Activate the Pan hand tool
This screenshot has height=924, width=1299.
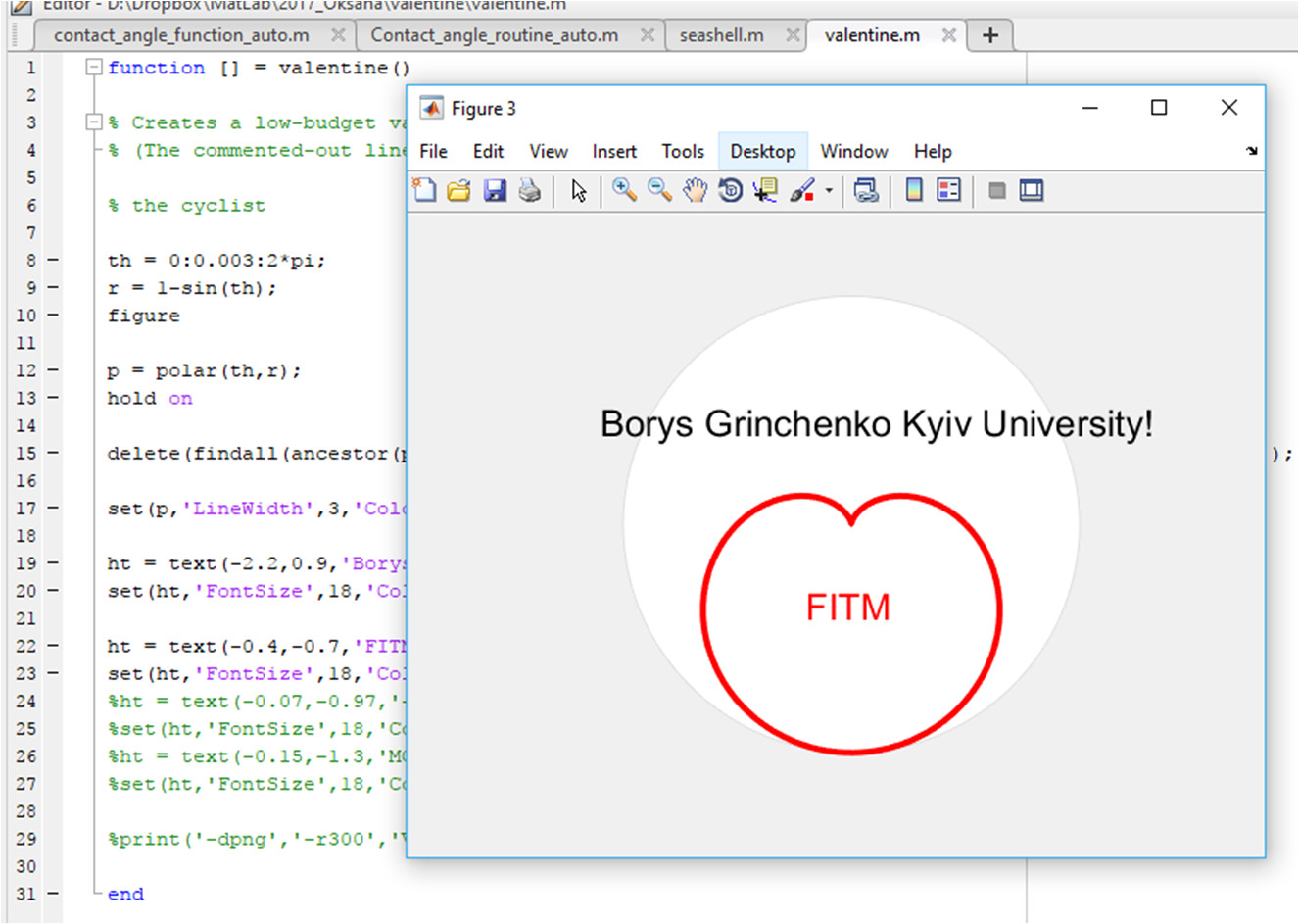pyautogui.click(x=695, y=190)
